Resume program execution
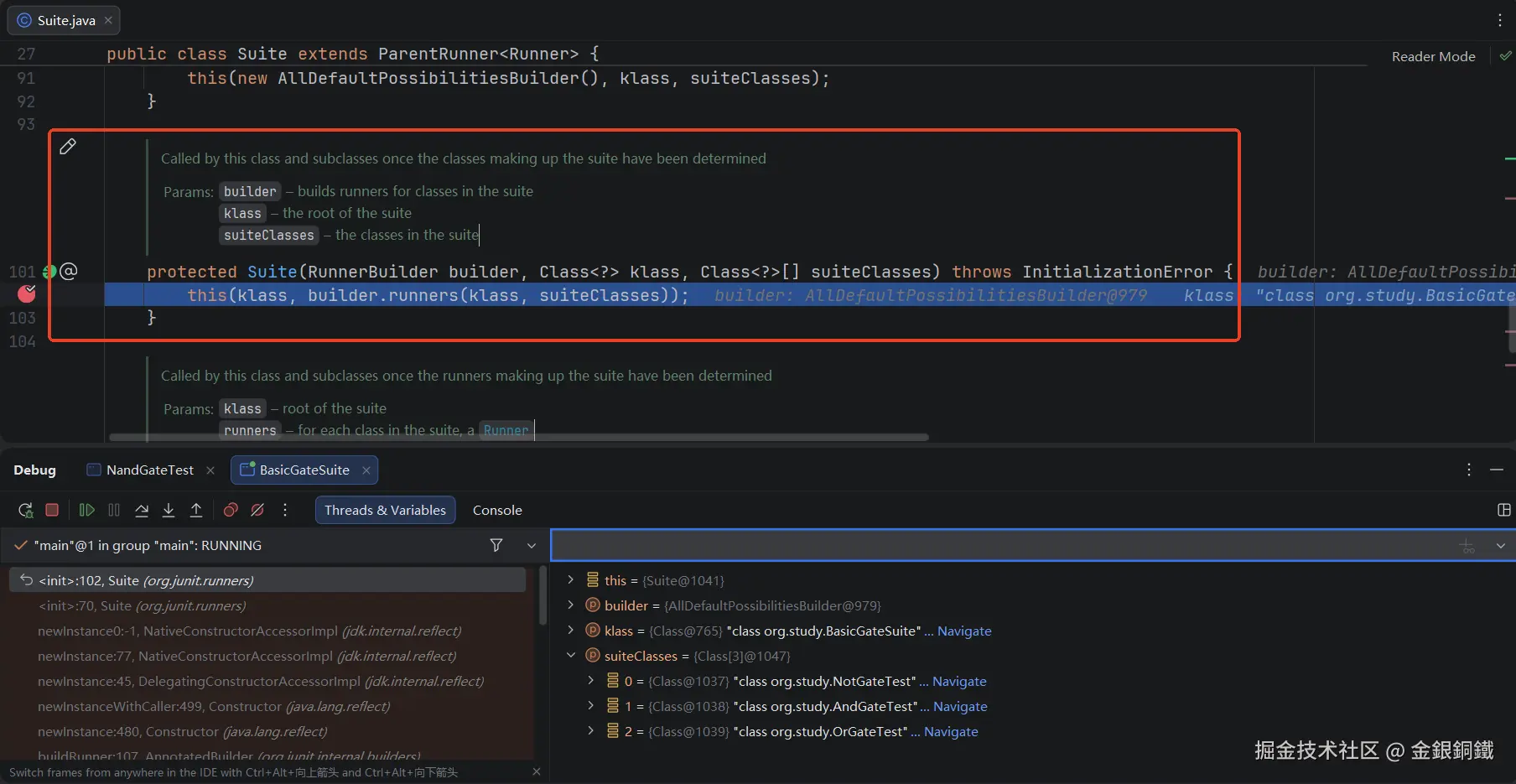1516x784 pixels. [86, 510]
